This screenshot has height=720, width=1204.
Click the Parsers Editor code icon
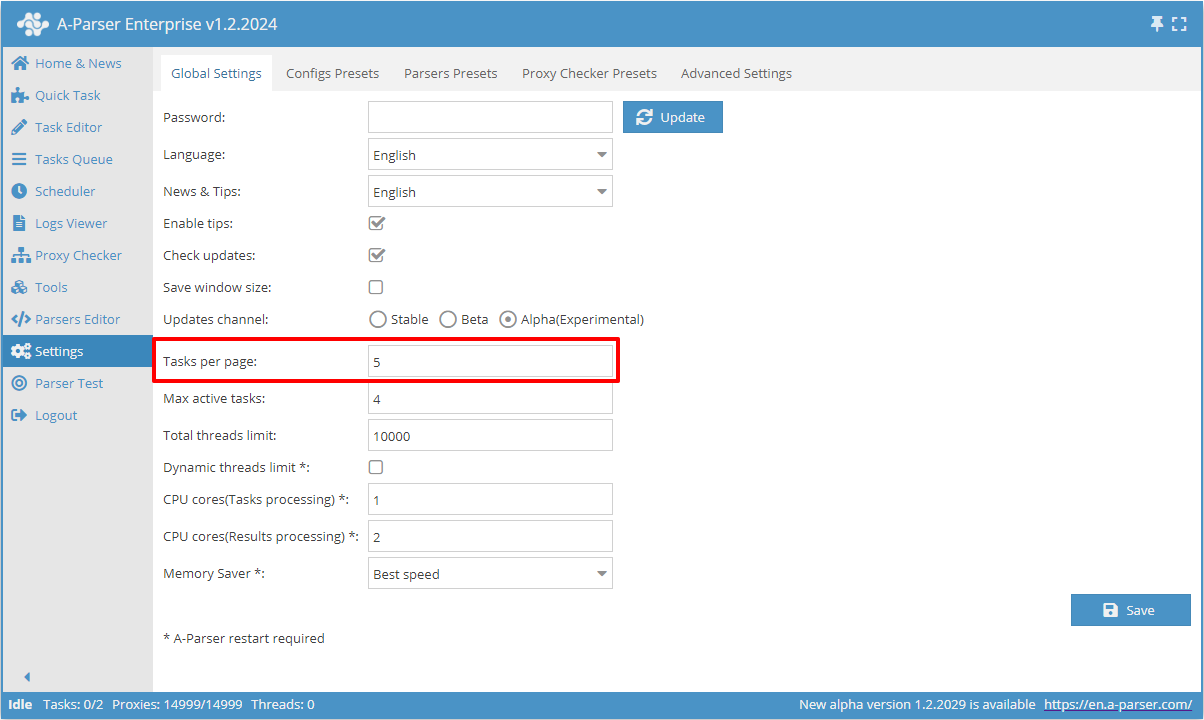coord(20,320)
